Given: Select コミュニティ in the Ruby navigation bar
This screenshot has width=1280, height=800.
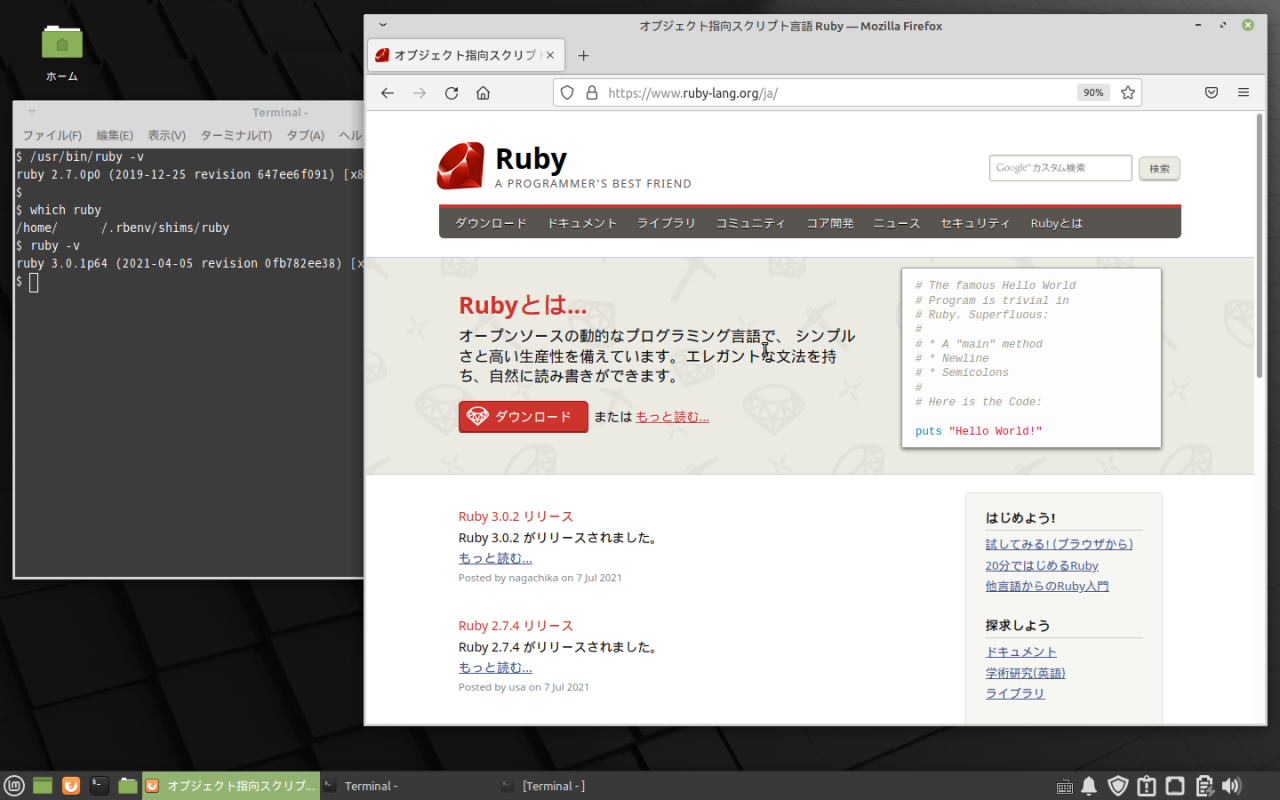Looking at the screenshot, I should click(x=751, y=223).
